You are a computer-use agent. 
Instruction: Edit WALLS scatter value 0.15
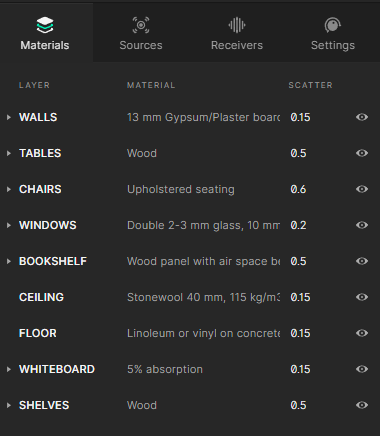coord(300,117)
